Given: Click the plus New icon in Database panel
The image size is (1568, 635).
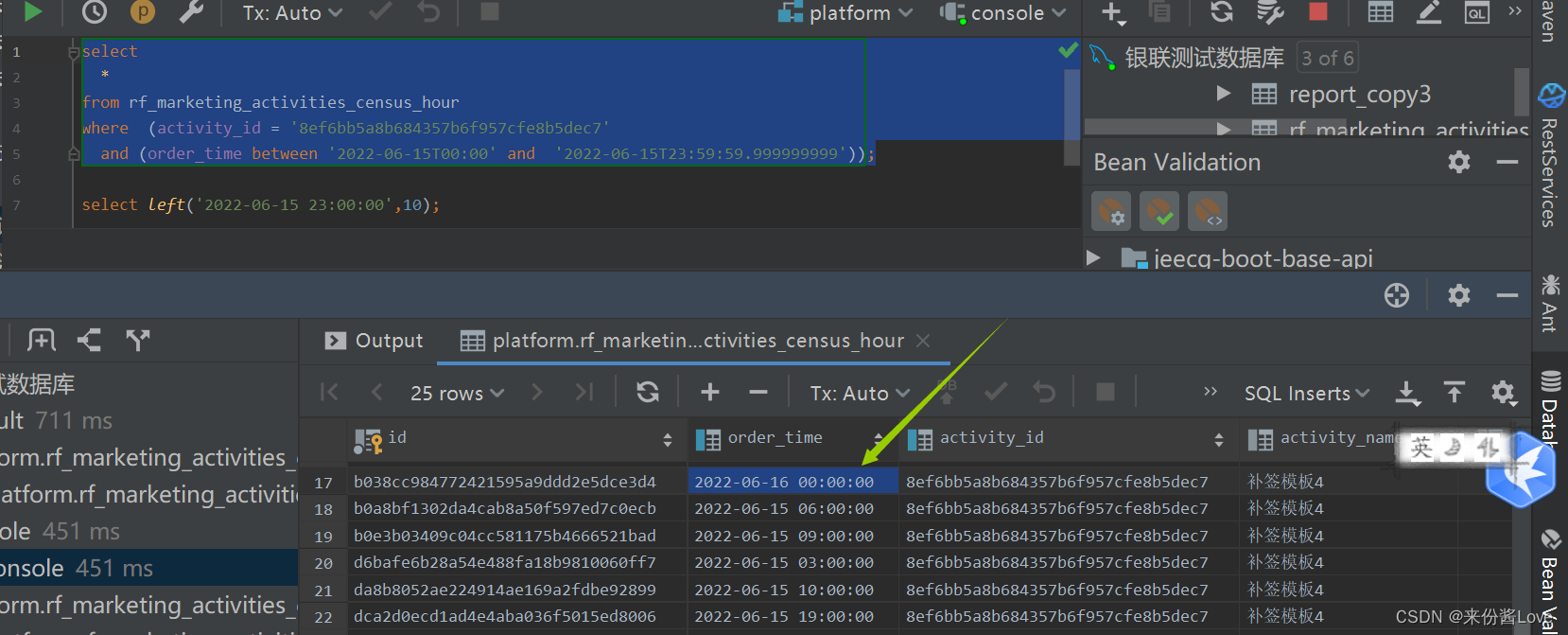Looking at the screenshot, I should tap(1114, 12).
